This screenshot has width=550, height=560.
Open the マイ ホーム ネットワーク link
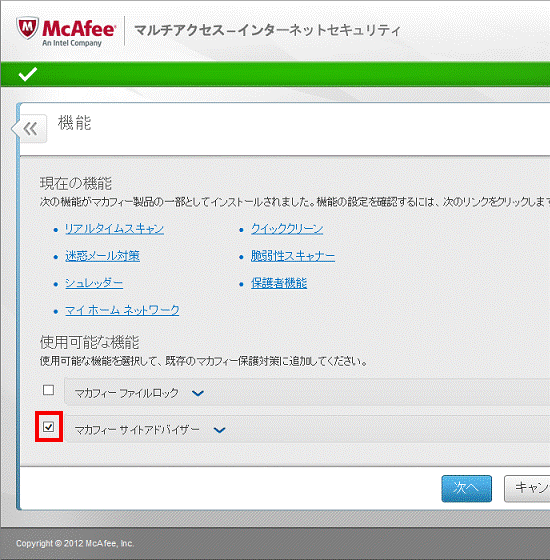click(x=122, y=310)
